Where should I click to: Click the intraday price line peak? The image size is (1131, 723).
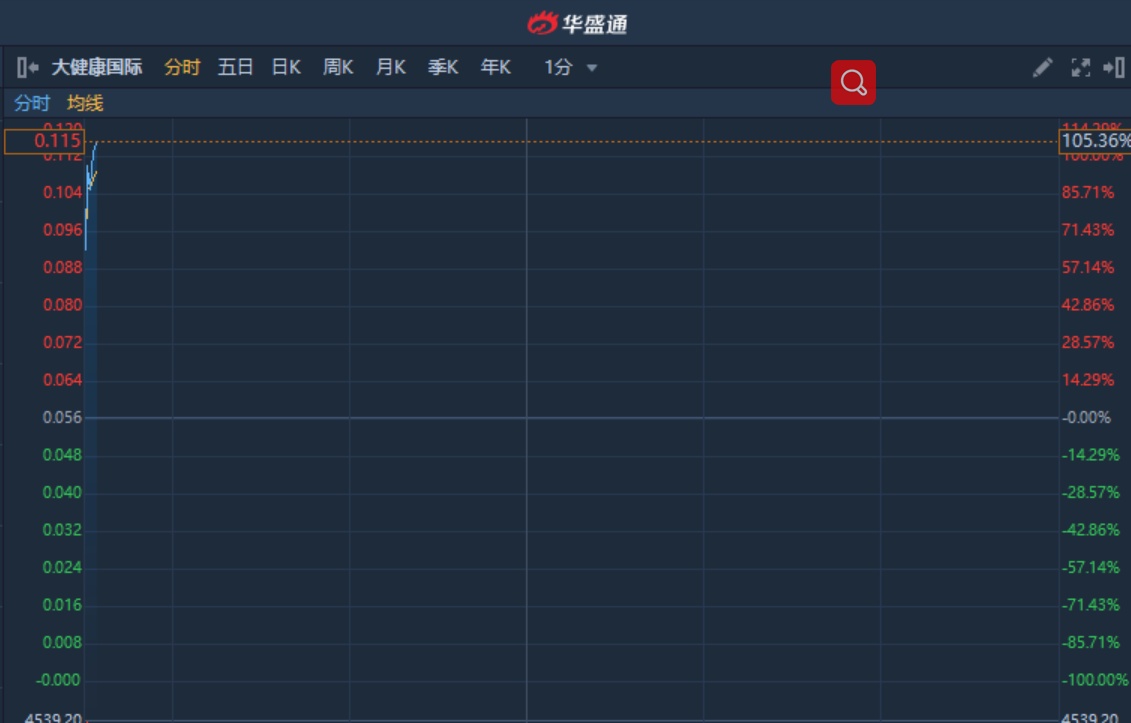[x=97, y=143]
